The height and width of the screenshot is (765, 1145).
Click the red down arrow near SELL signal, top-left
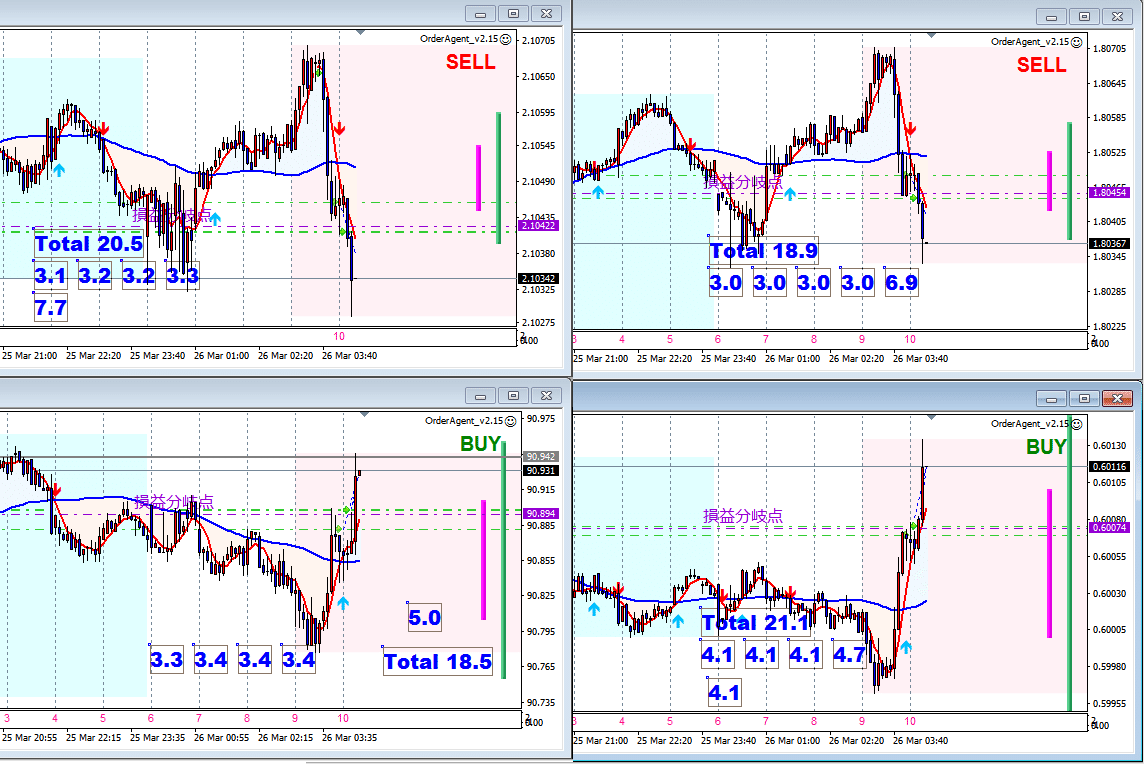(x=340, y=128)
